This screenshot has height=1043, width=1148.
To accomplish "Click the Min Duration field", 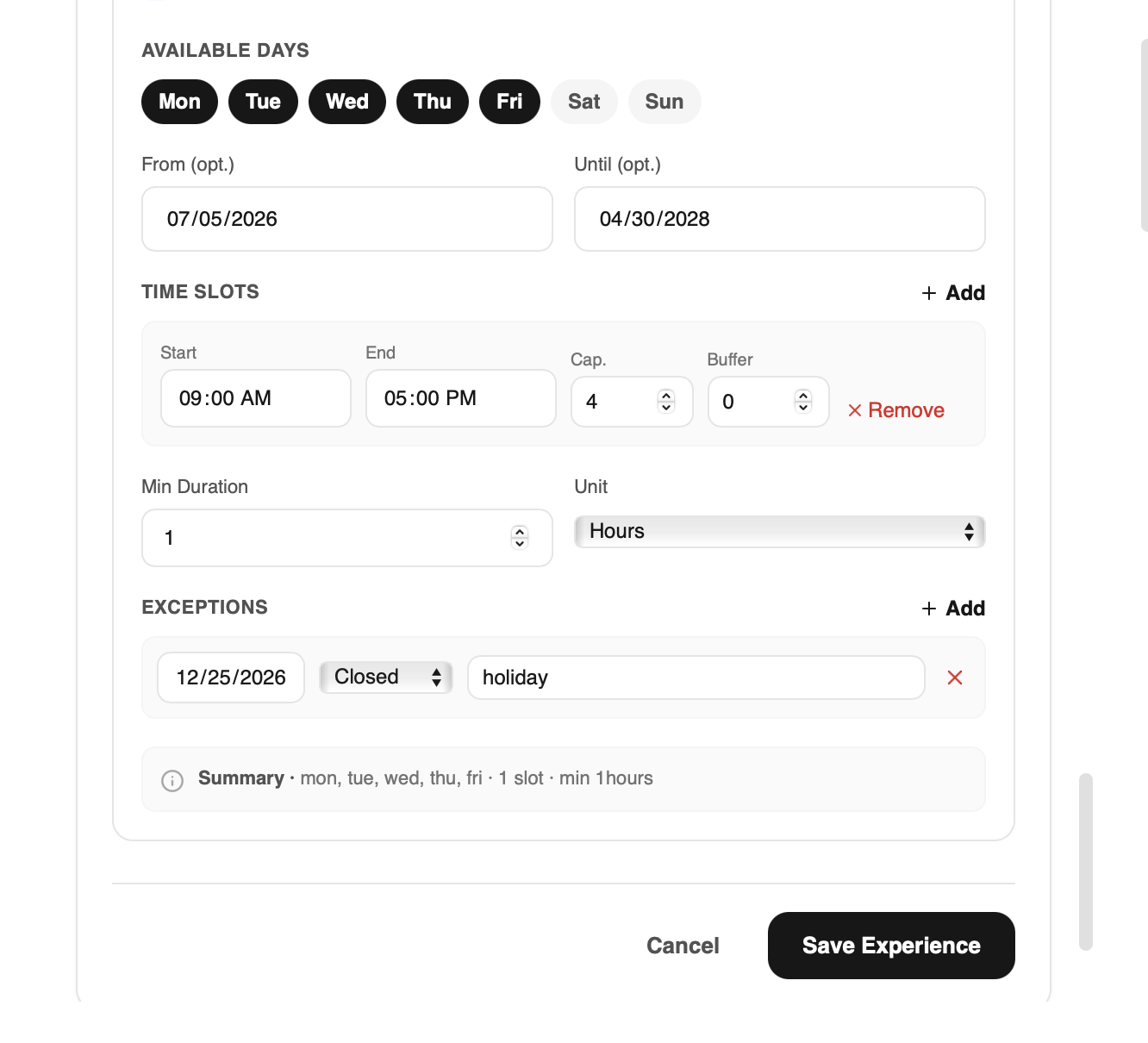I will pyautogui.click(x=347, y=538).
